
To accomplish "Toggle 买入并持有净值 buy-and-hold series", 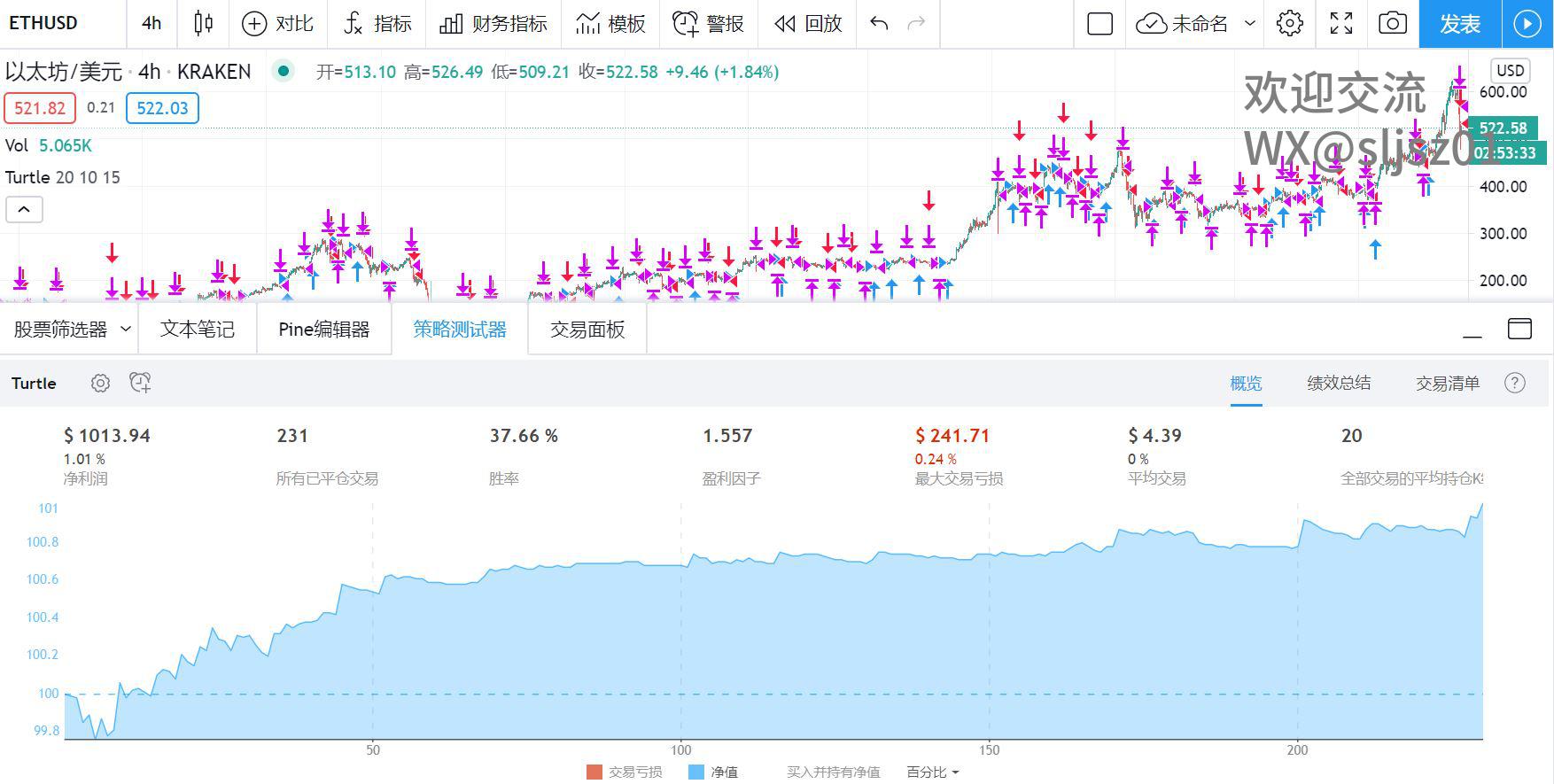I will [833, 772].
